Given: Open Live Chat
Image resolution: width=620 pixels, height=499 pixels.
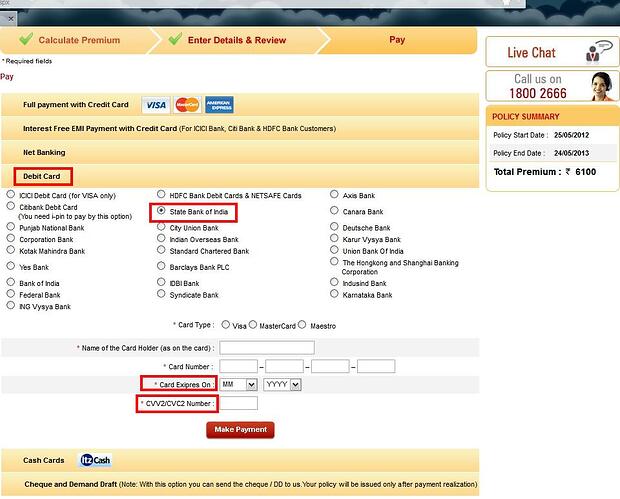Looking at the screenshot, I should (x=552, y=52).
